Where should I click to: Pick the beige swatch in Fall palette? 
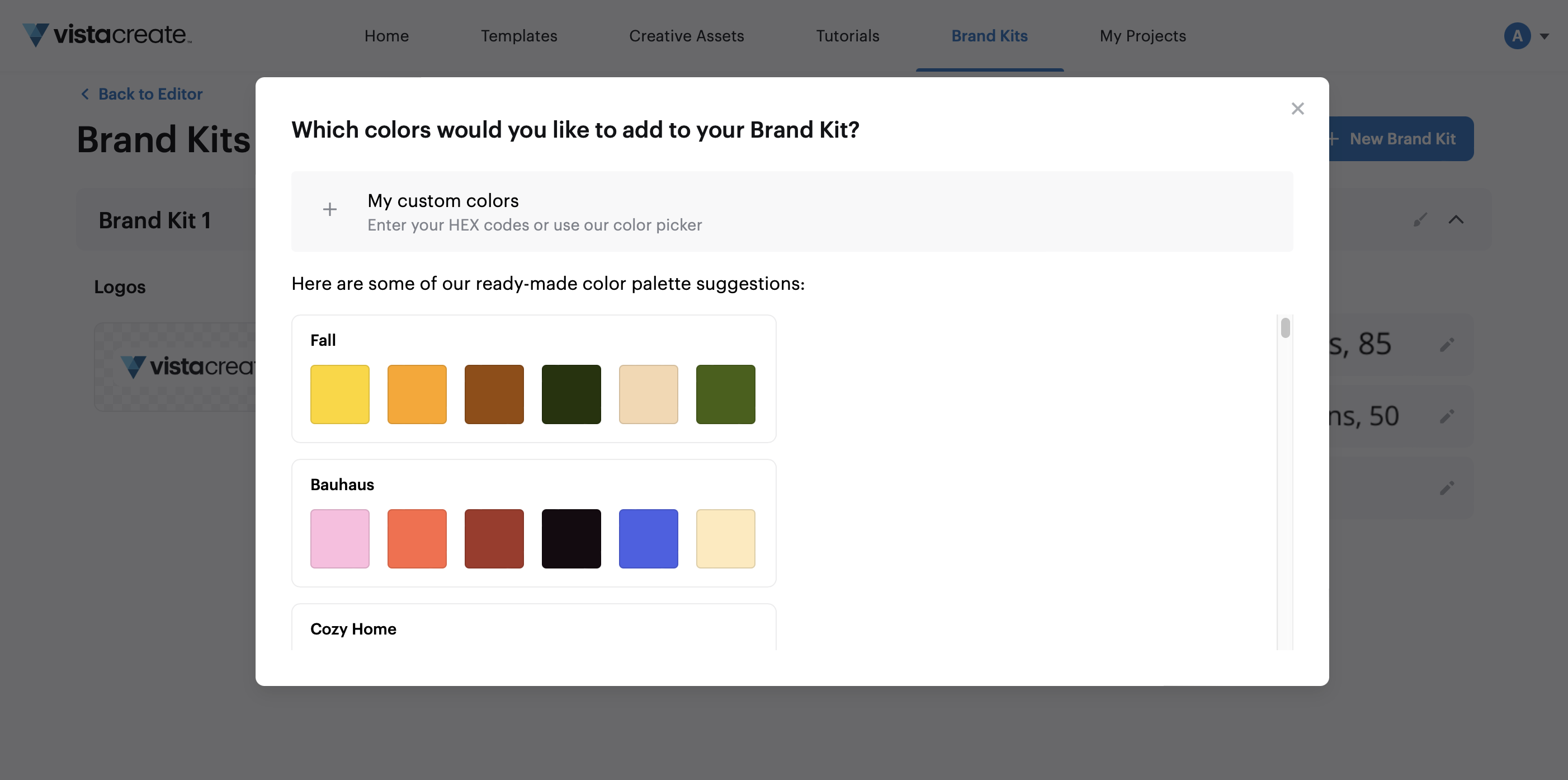pyautogui.click(x=648, y=394)
